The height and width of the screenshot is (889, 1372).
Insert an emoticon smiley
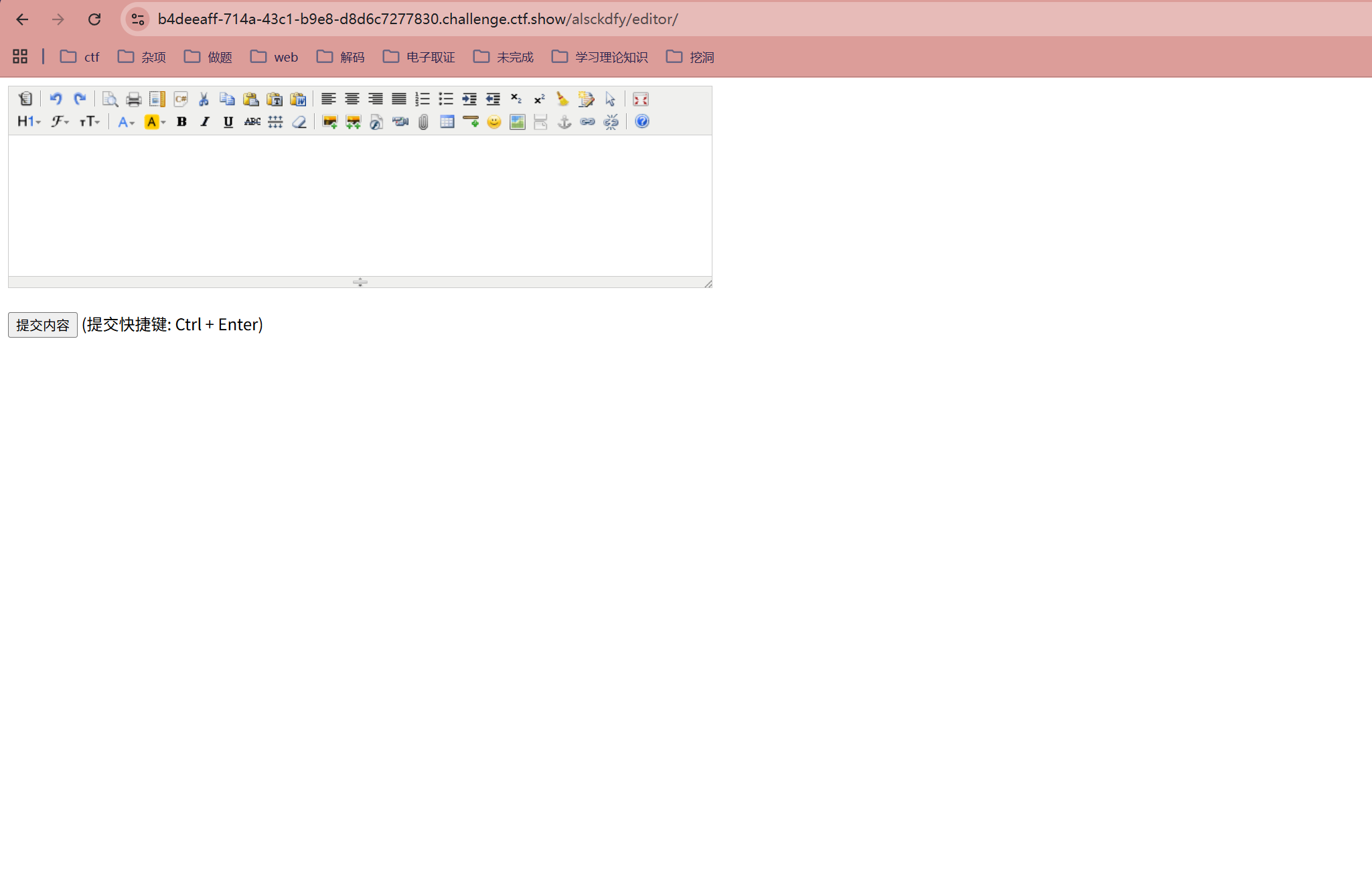pos(494,122)
